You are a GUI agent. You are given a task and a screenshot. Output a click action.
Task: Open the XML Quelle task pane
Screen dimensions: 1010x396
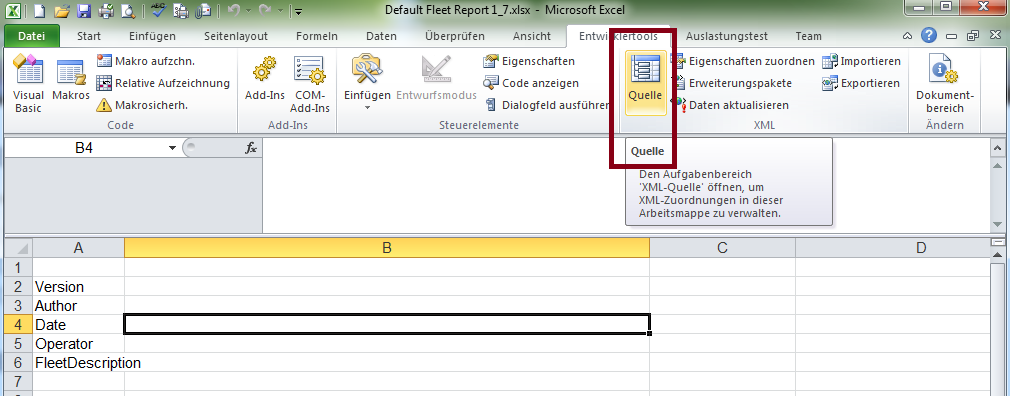[x=645, y=84]
